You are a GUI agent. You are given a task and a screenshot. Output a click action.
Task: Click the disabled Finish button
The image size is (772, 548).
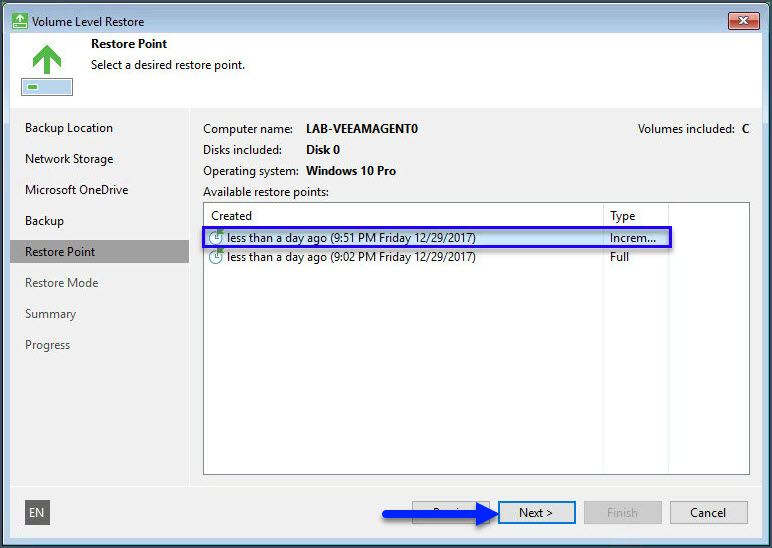(x=622, y=513)
